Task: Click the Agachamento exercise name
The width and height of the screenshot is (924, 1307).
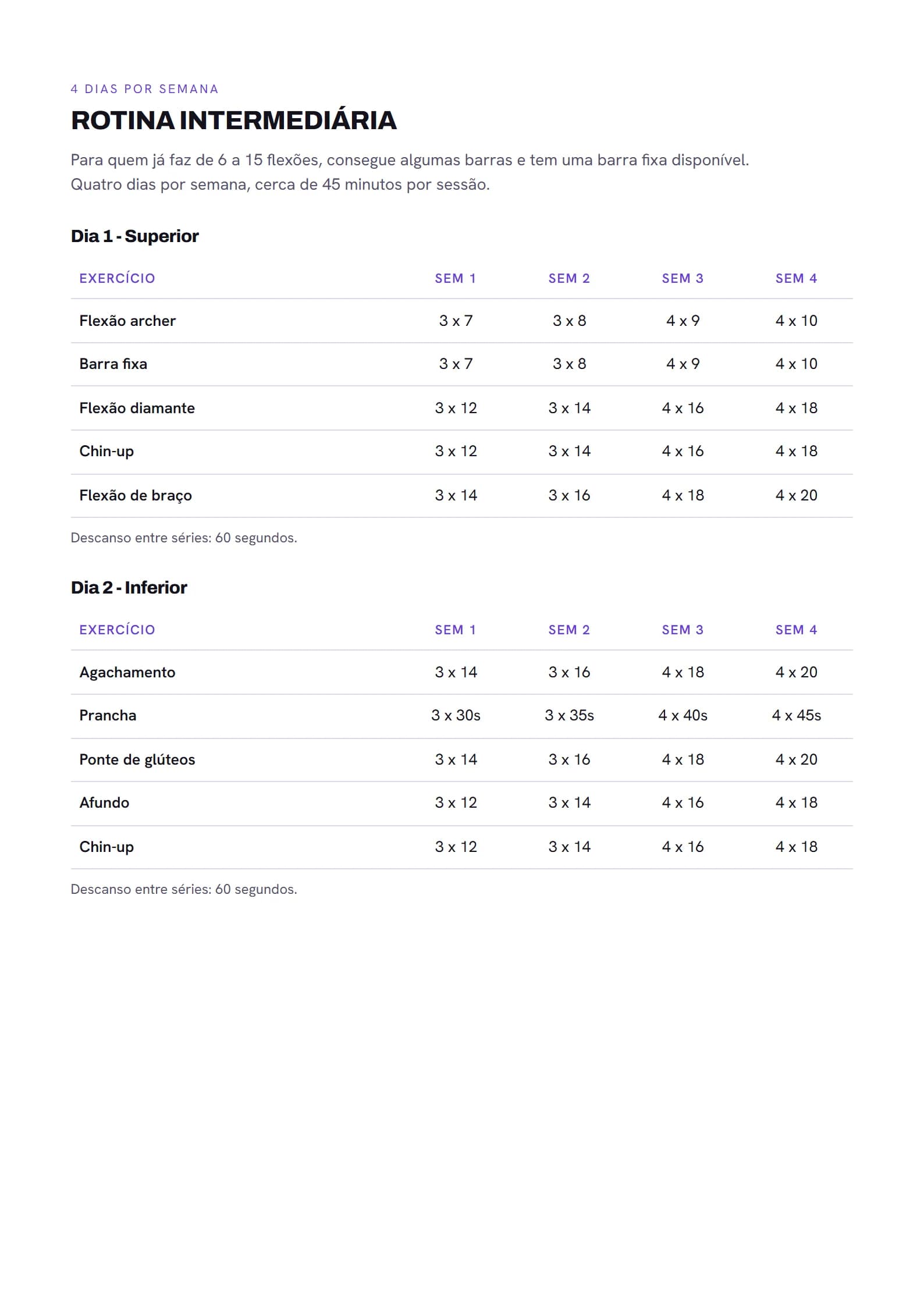Action: point(127,672)
